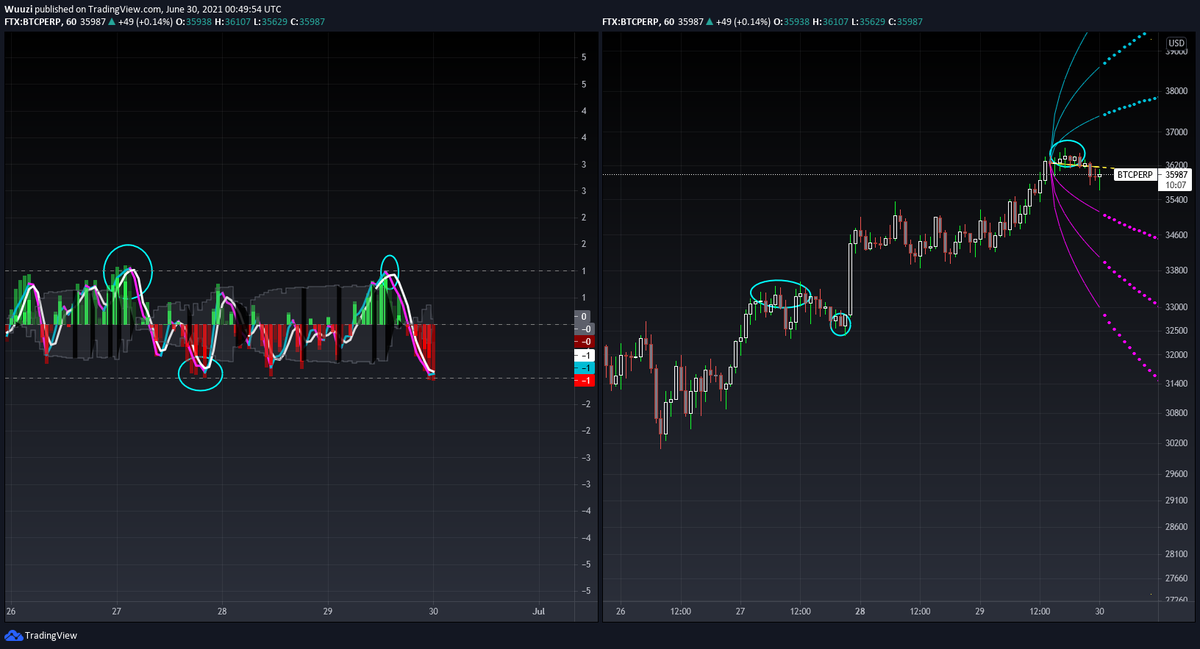1200x649 pixels.
Task: Click the 27660 price axis label
Action: coord(1176,579)
